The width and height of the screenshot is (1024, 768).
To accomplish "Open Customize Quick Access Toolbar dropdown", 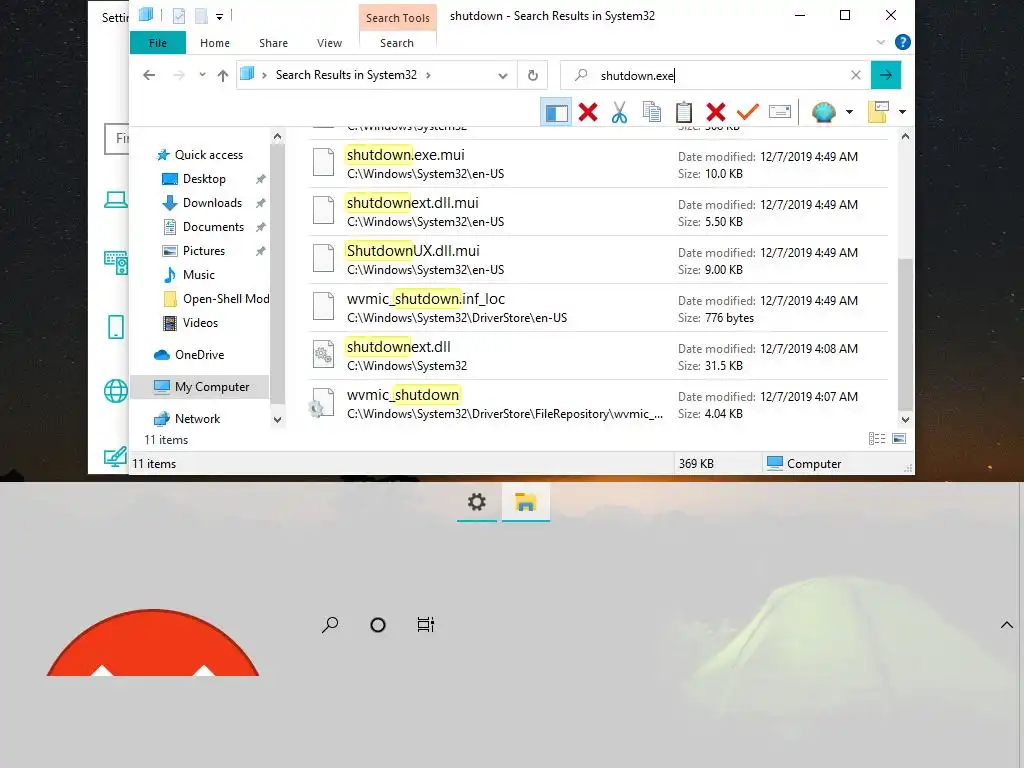I will click(219, 16).
